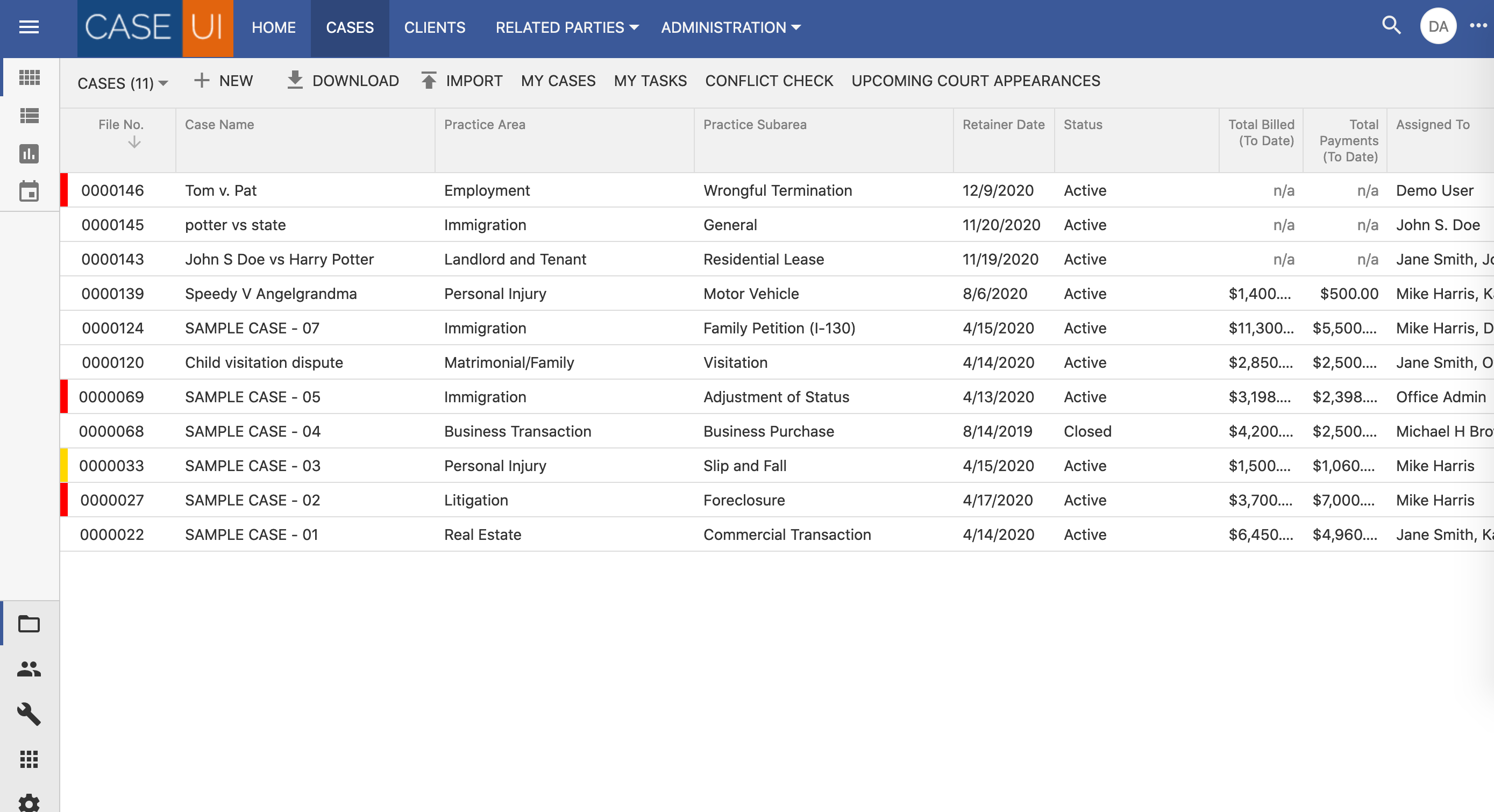
Task: Click the $500.00 total payments cell
Action: click(x=1349, y=294)
